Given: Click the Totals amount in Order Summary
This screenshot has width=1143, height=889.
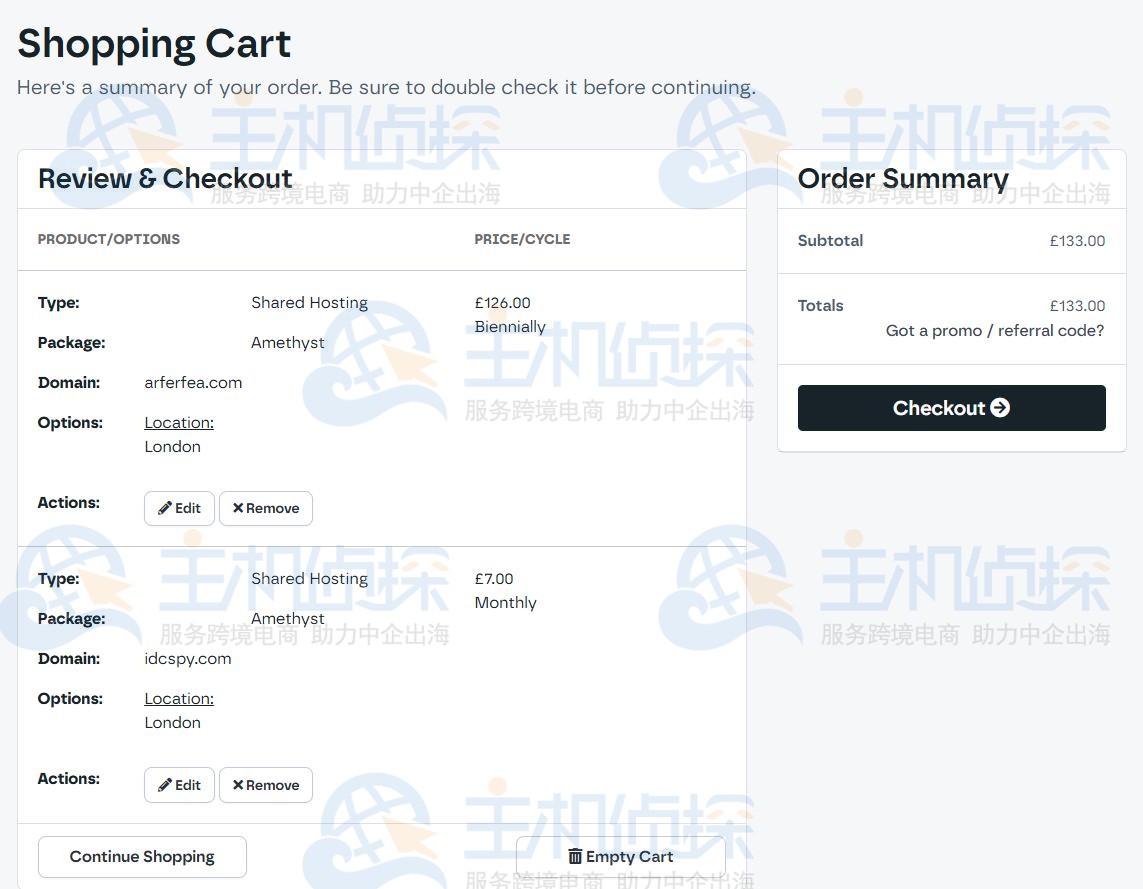Looking at the screenshot, I should [1077, 306].
